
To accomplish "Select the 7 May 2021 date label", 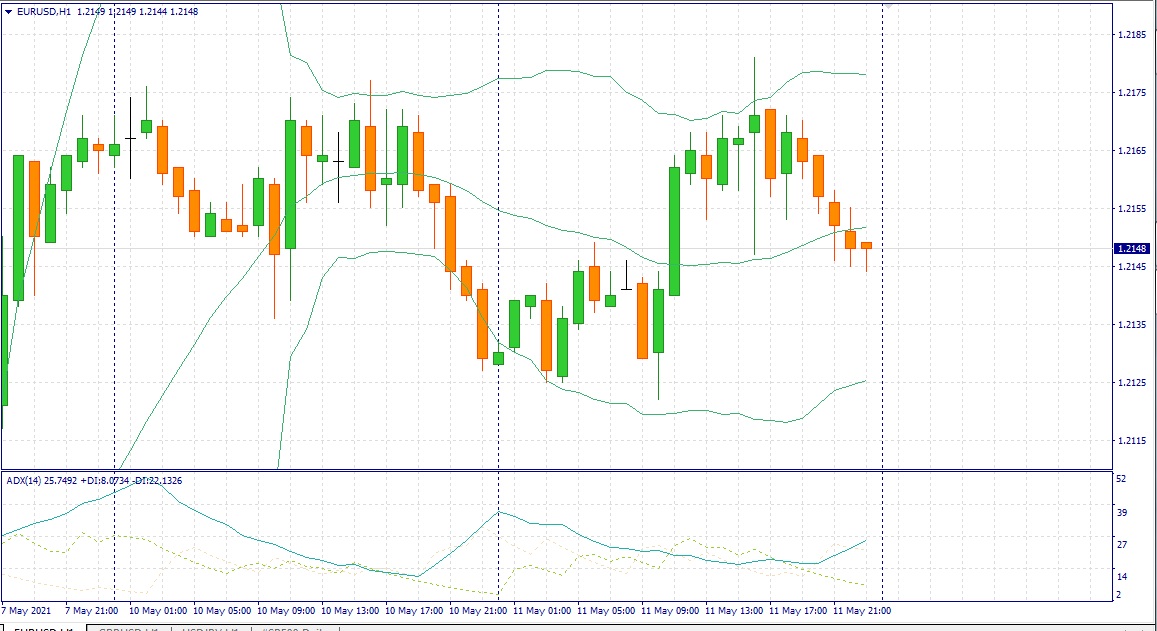I will click(x=27, y=610).
